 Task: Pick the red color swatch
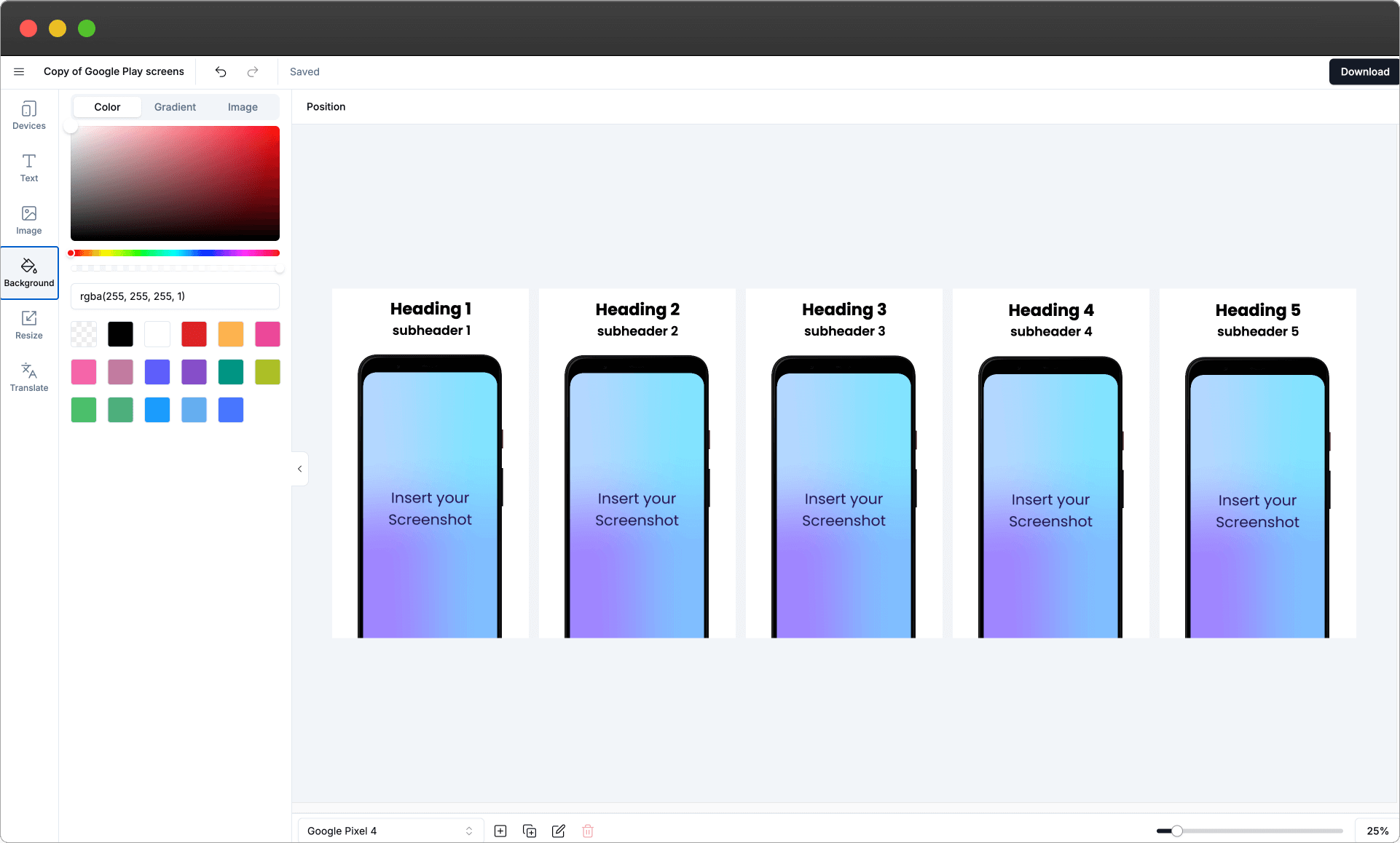[194, 334]
